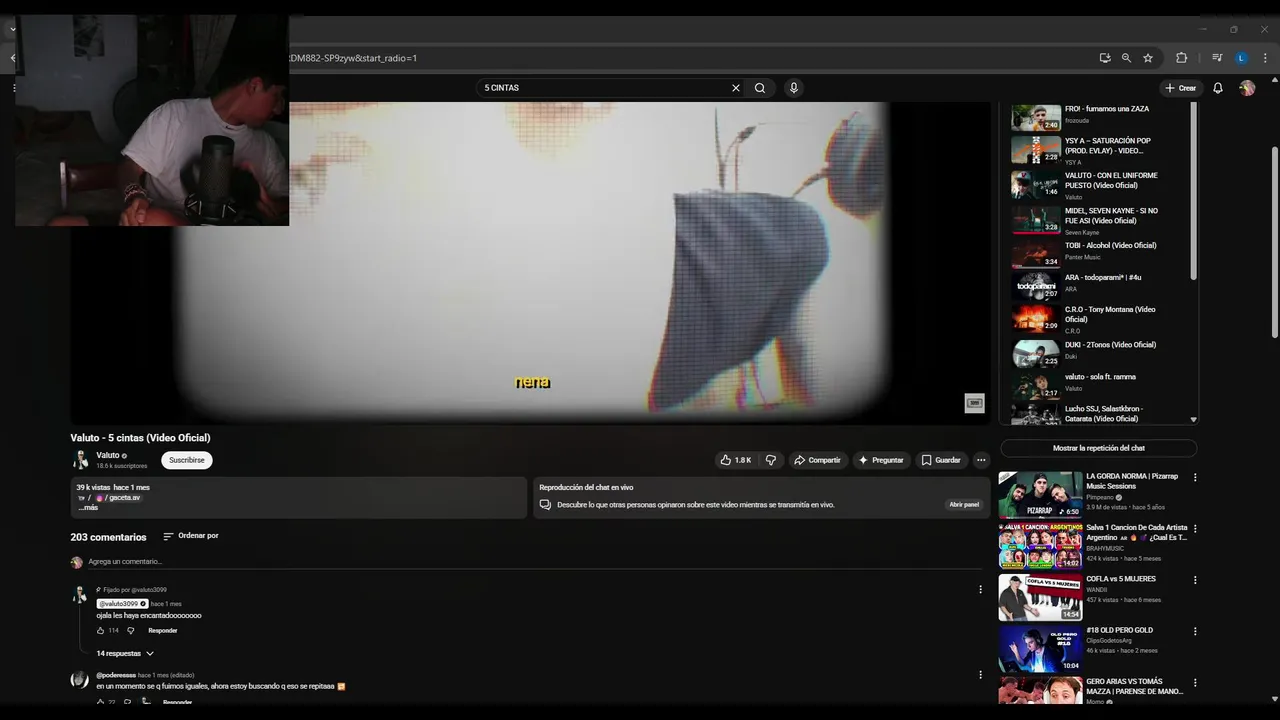This screenshot has width=1280, height=720.
Task: Open options menu for @poderessss comment
Action: point(980,675)
